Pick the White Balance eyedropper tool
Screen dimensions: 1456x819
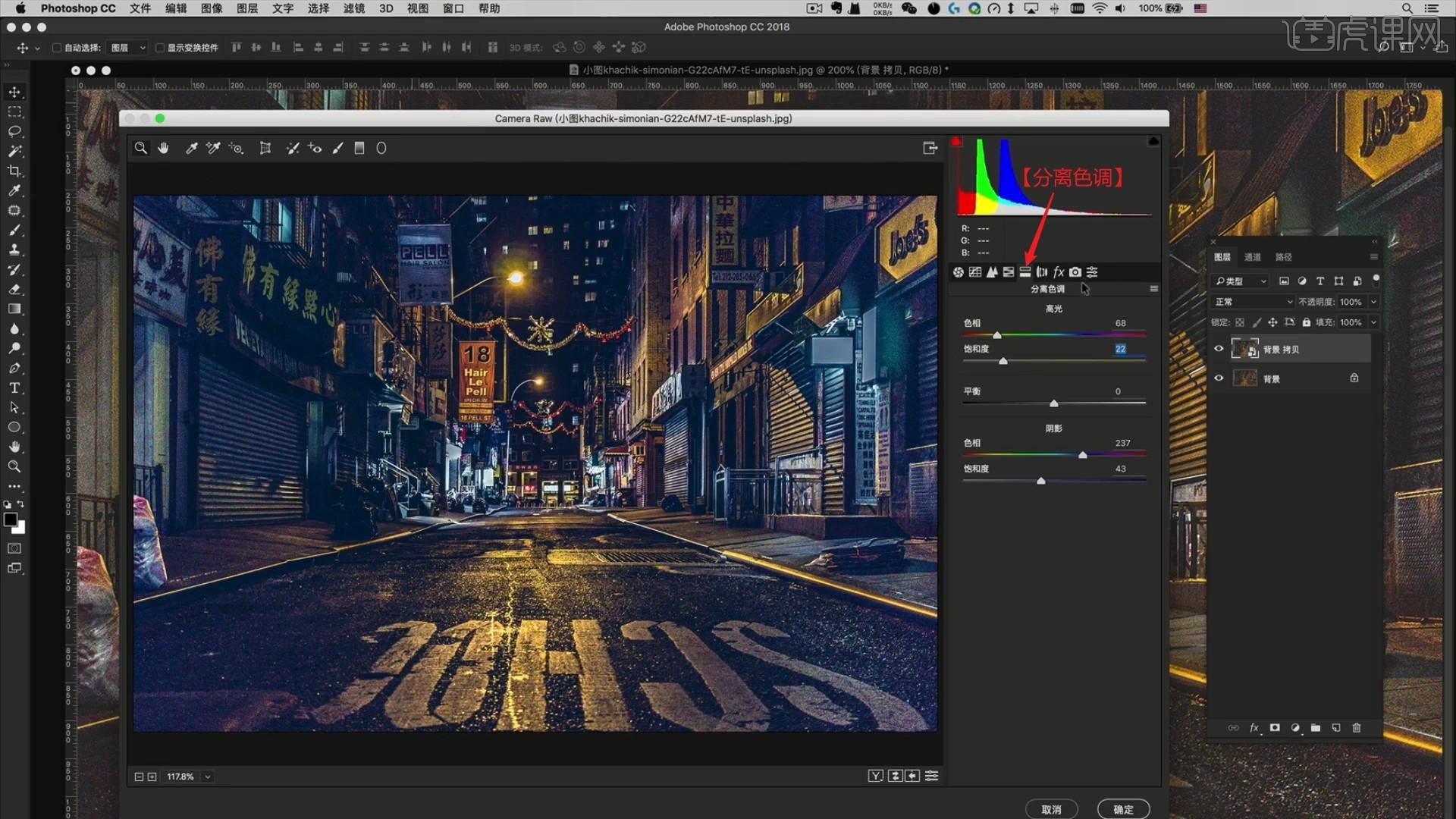tap(192, 148)
